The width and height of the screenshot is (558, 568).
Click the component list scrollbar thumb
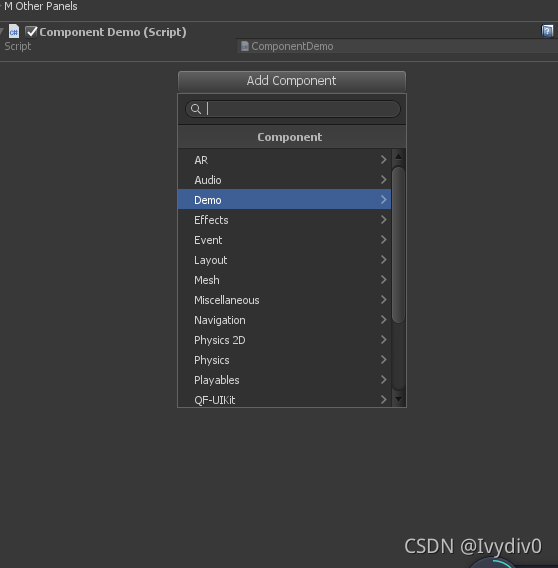click(398, 245)
